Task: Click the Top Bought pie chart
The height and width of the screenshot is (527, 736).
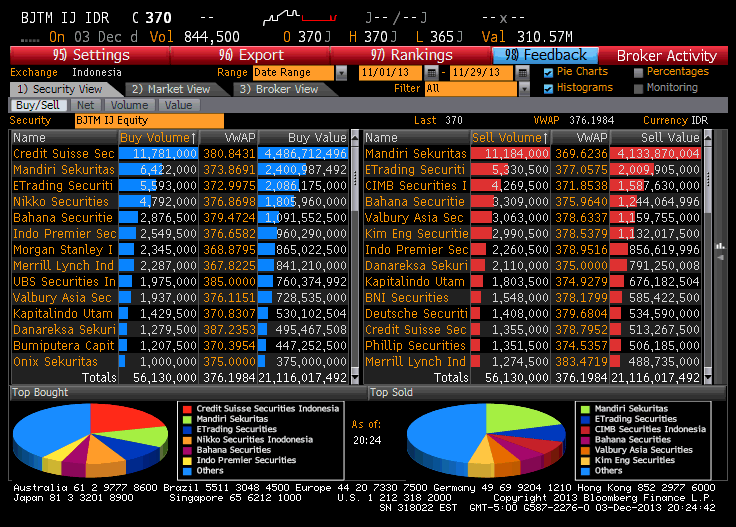Action: (x=90, y=441)
